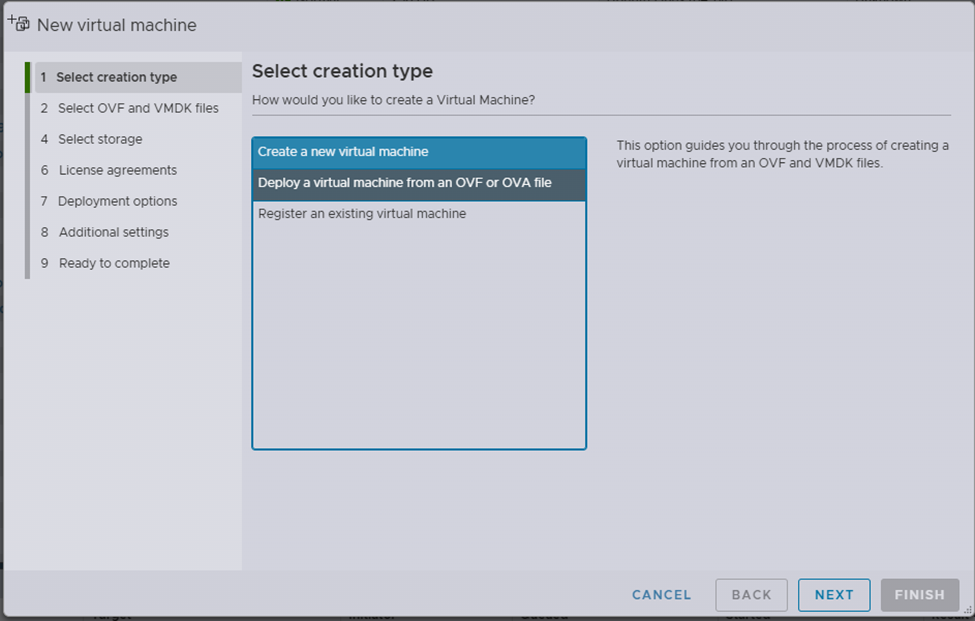
Task: Select Additional settings wizard step
Action: pos(113,232)
